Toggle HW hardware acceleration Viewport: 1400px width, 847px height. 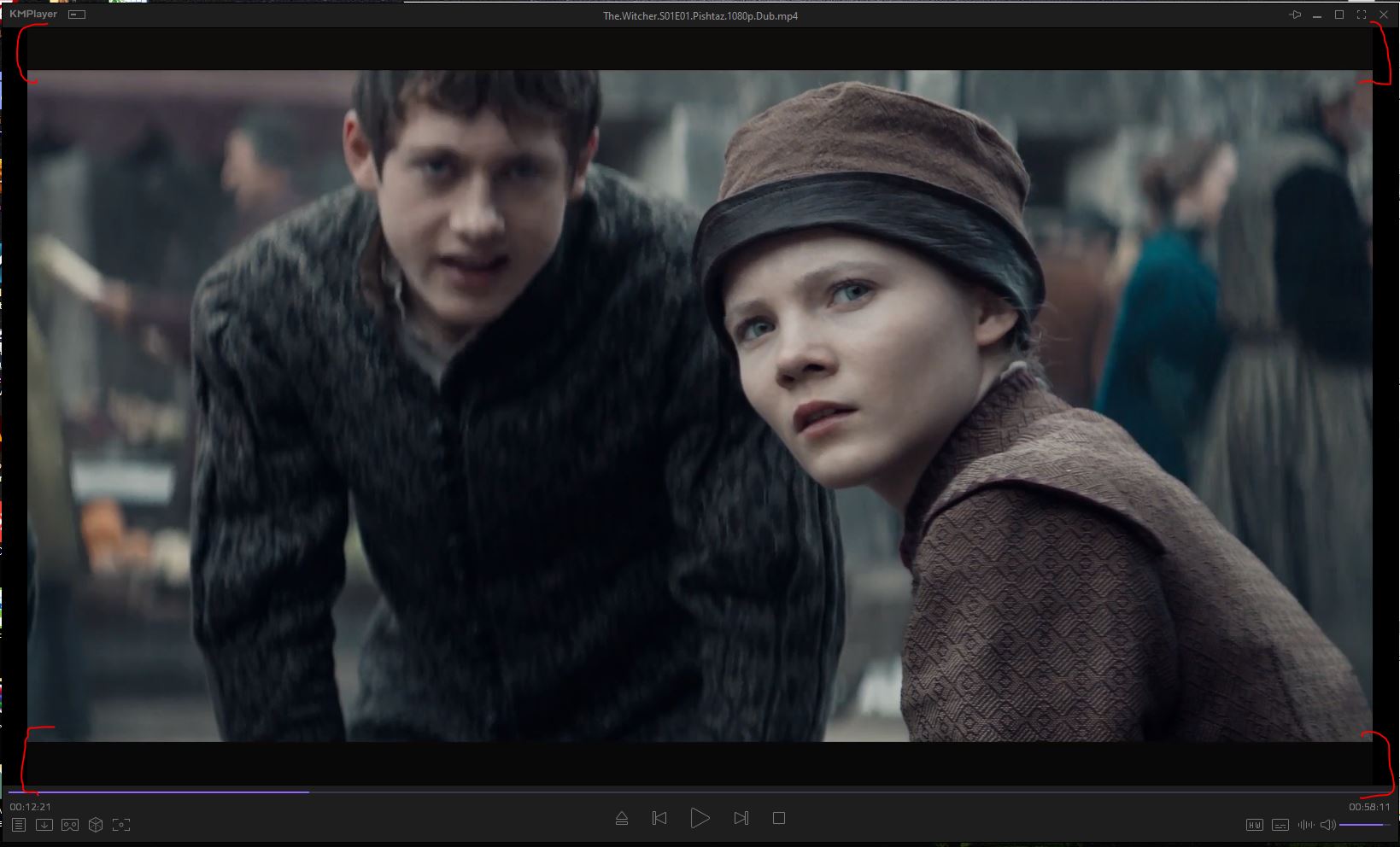pyautogui.click(x=1254, y=825)
